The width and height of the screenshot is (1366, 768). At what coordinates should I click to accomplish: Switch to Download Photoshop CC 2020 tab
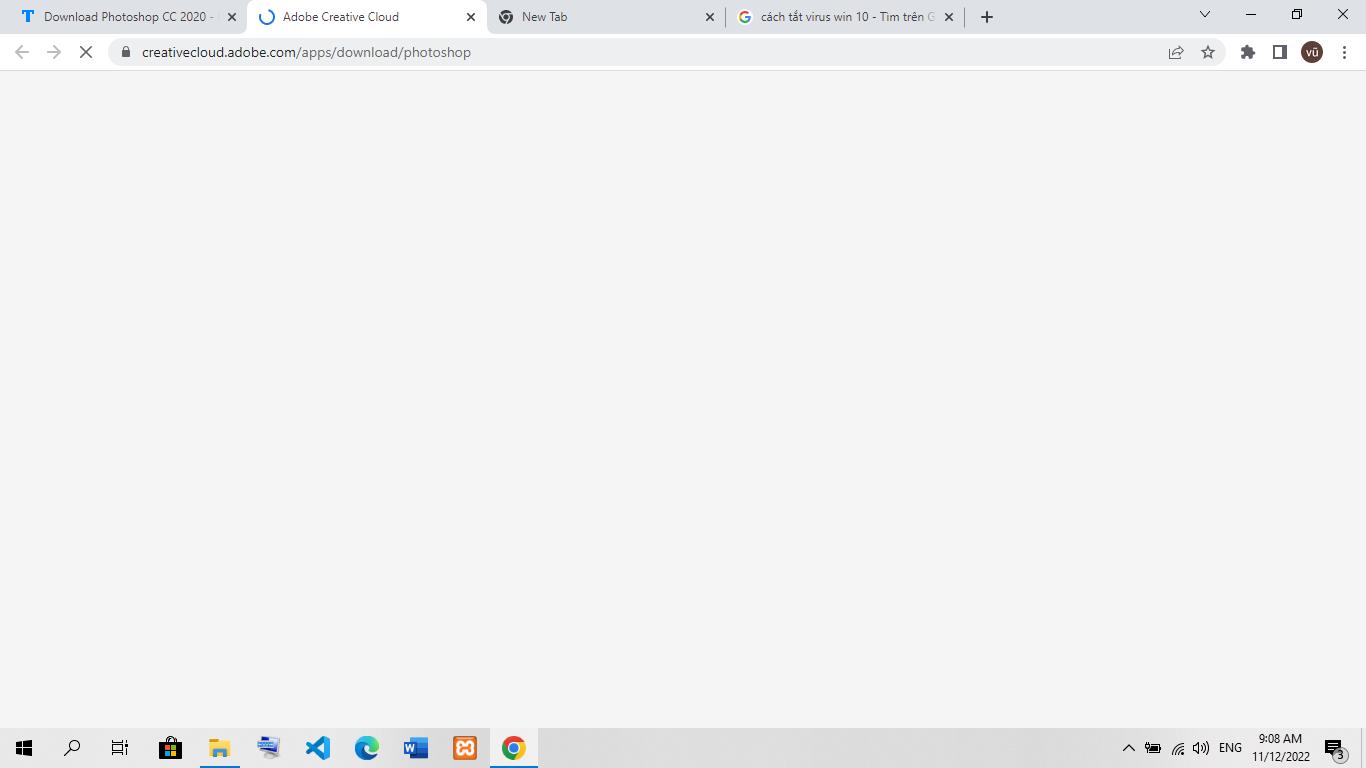tap(124, 17)
